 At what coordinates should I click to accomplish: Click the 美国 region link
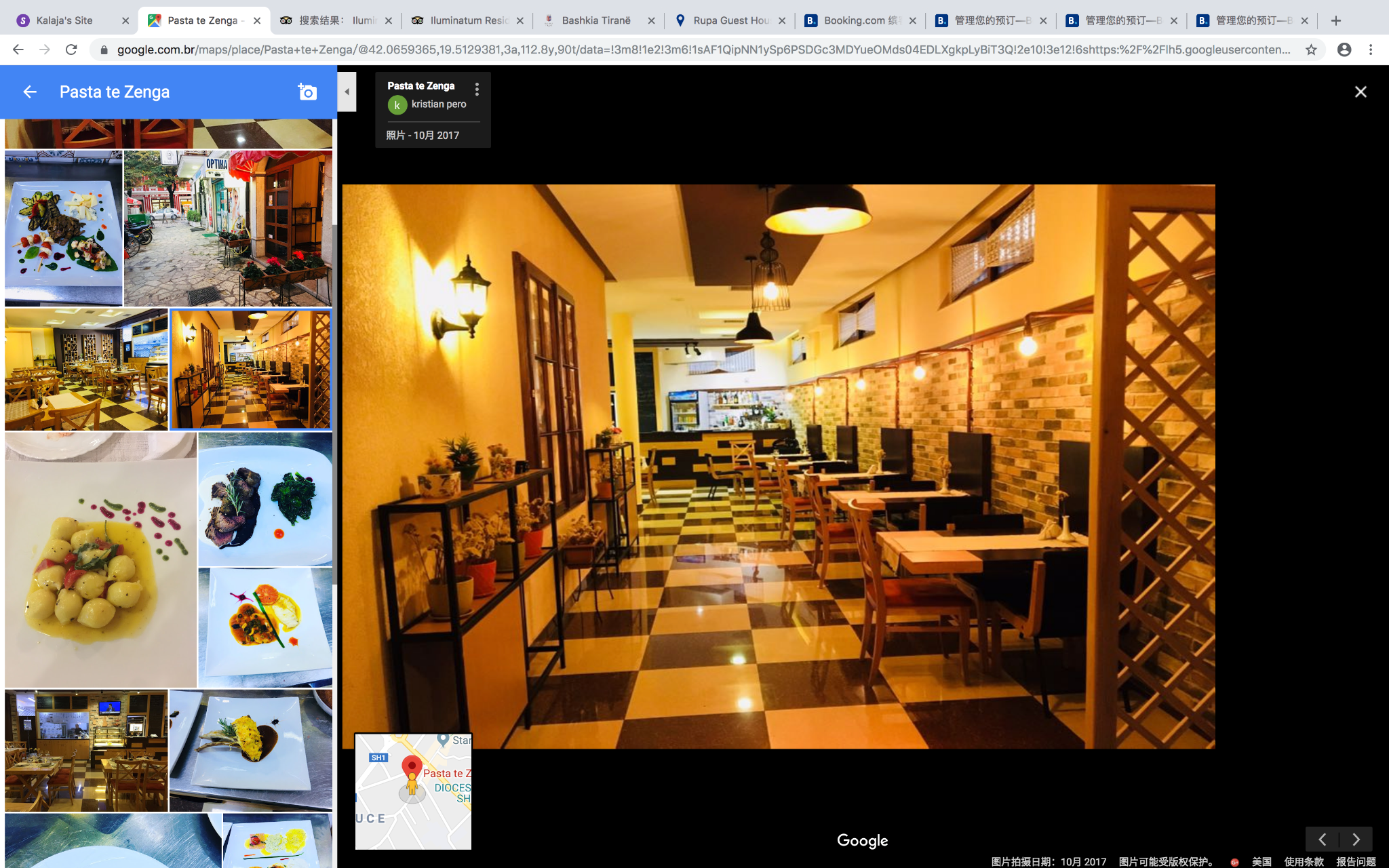tap(1261, 861)
